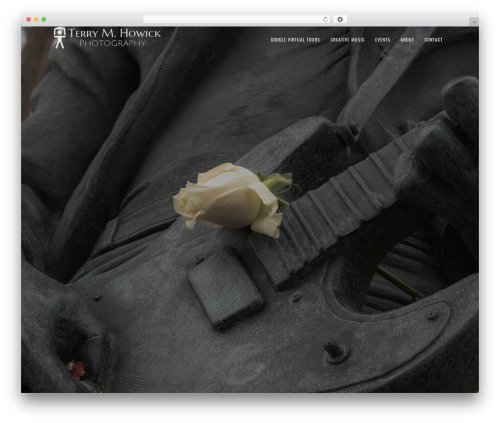Open the Contact page
Image resolution: width=500 pixels, height=423 pixels.
(433, 40)
